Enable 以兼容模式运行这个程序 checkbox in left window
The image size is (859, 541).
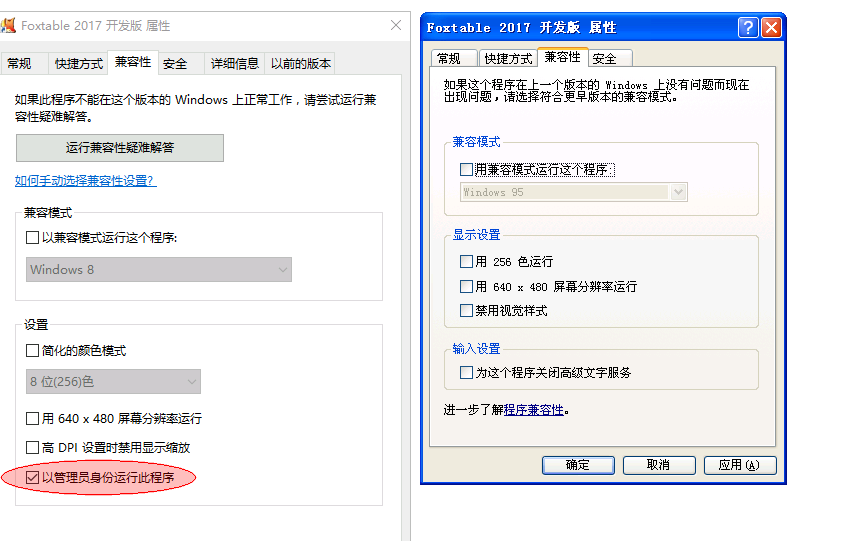[32, 238]
